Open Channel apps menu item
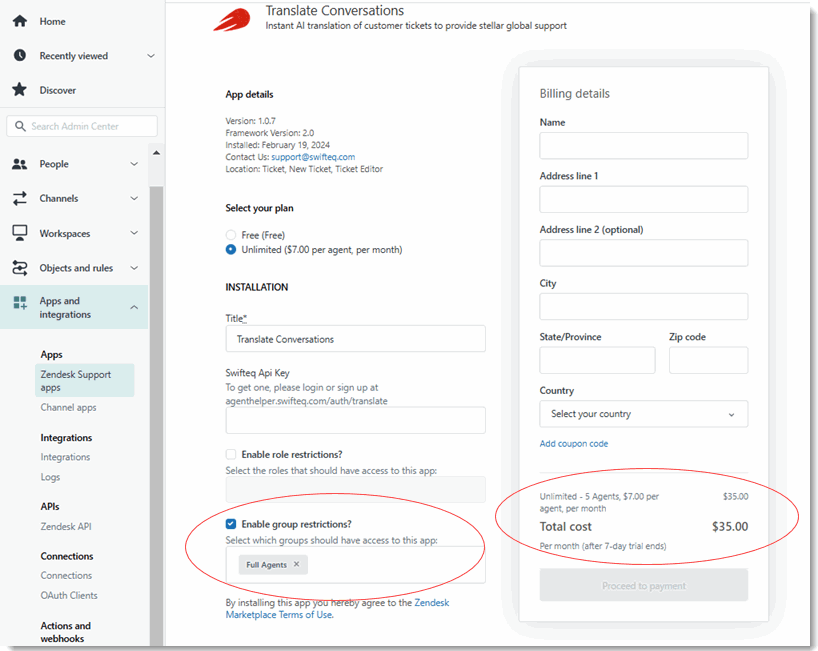818x651 pixels. [x=68, y=407]
